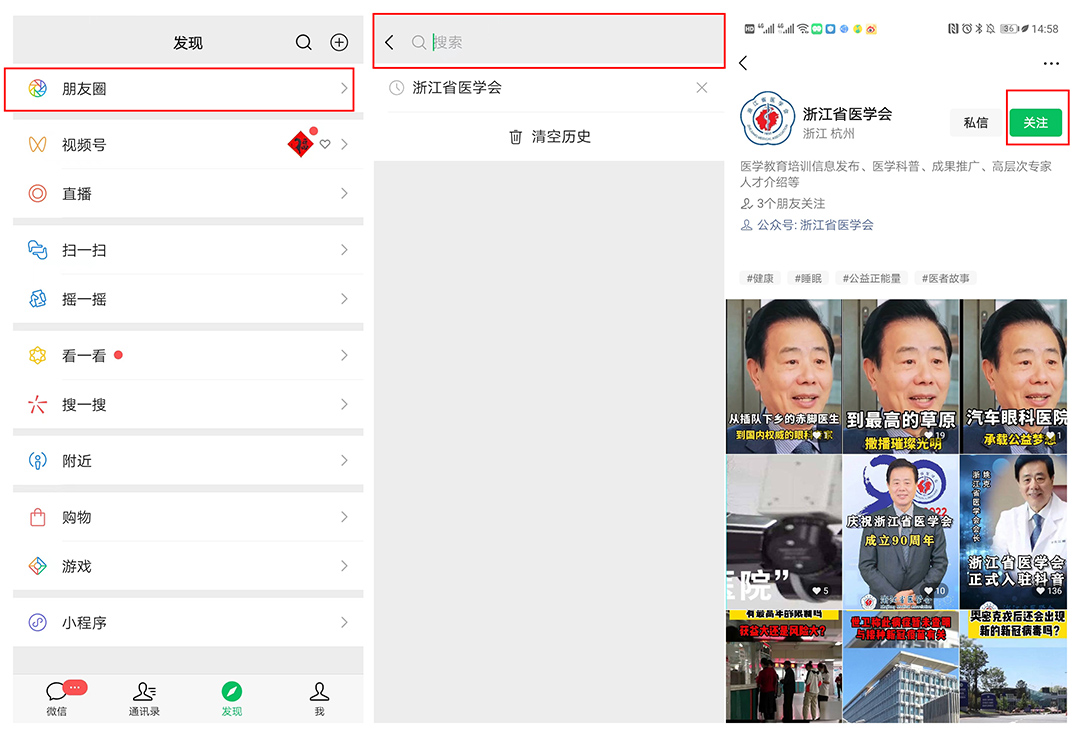Tap the Mini Programs (小程序) icon
Image resolution: width=1080 pixels, height=736 pixels.
(37, 622)
